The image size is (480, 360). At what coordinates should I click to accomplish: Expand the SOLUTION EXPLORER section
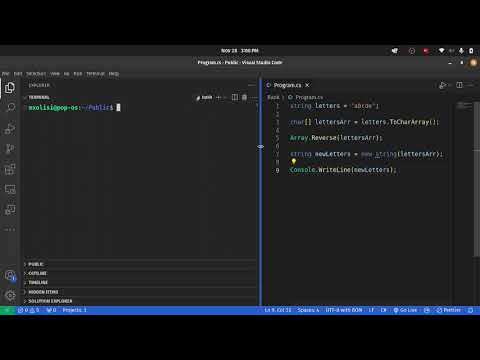click(140, 301)
